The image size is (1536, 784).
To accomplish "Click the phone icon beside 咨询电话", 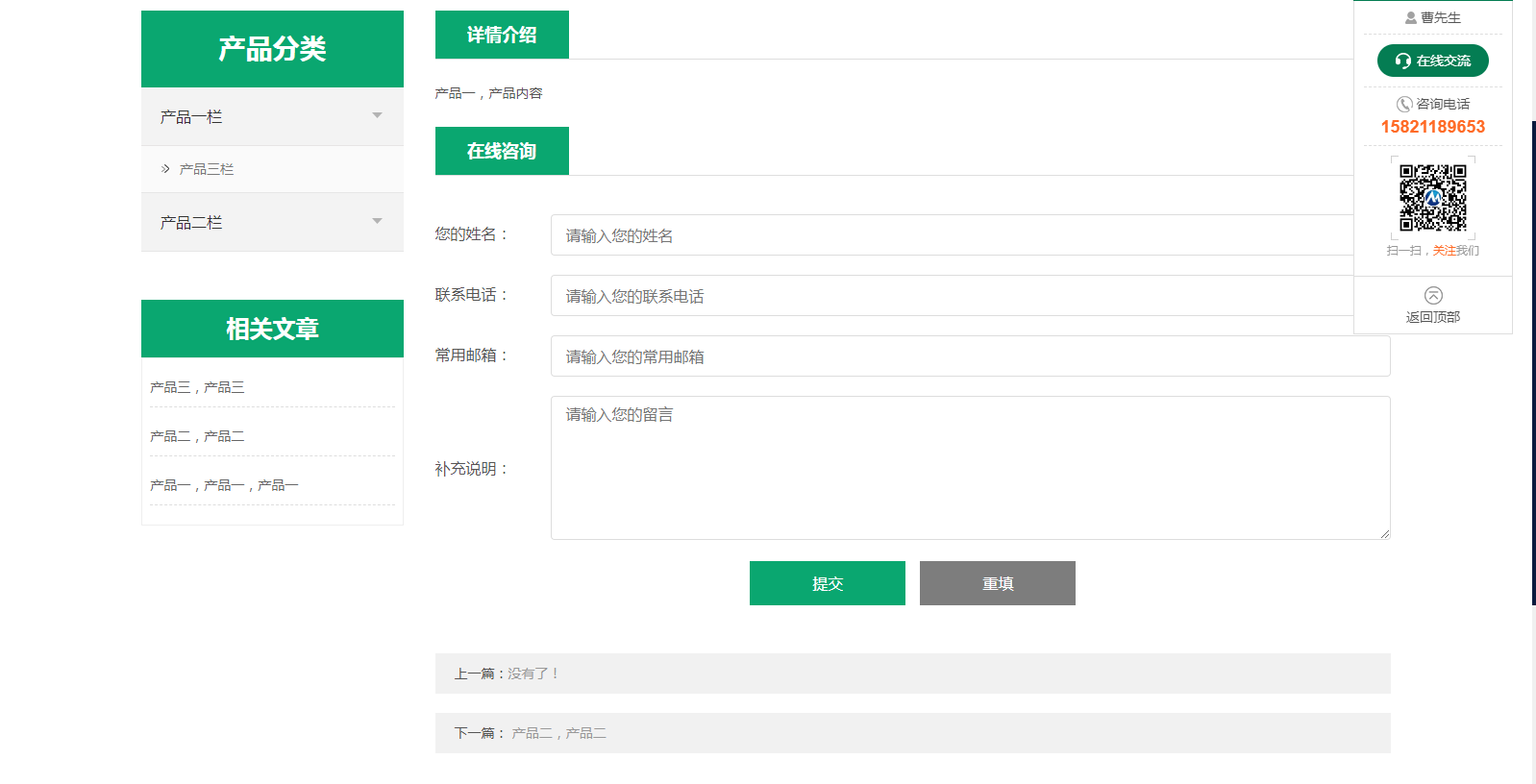I will (1403, 104).
